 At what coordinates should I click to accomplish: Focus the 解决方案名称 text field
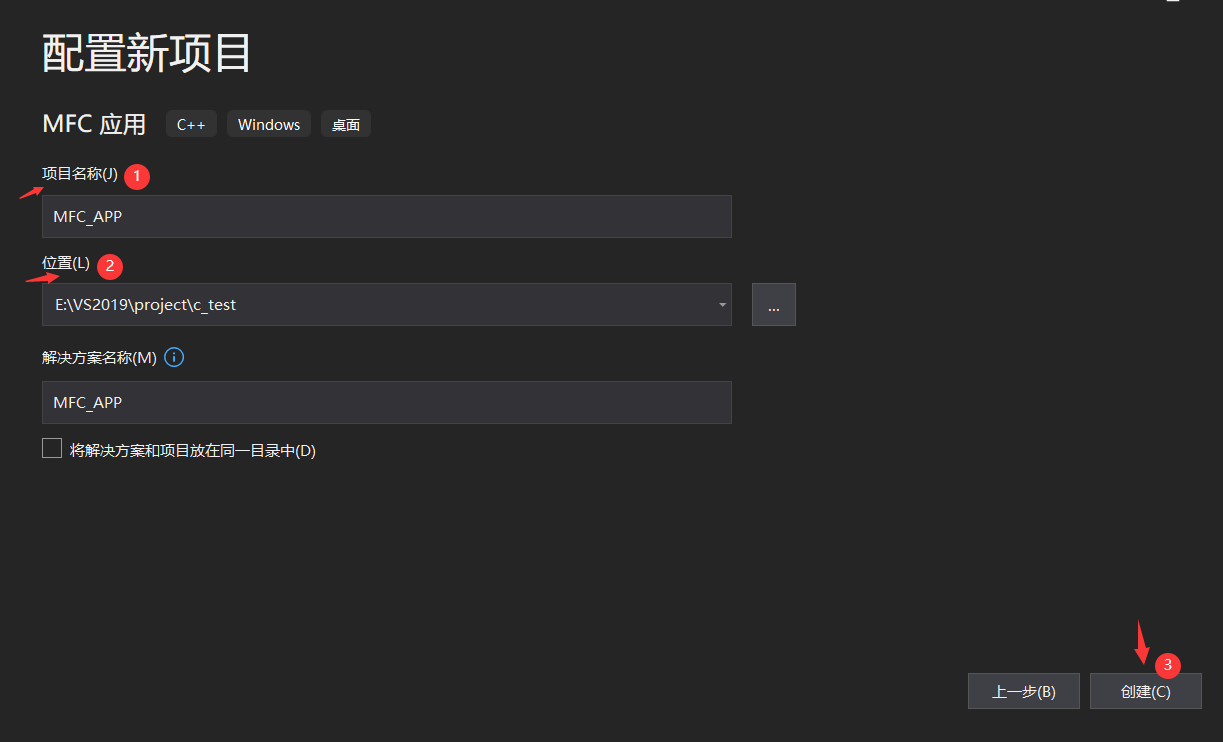point(386,402)
